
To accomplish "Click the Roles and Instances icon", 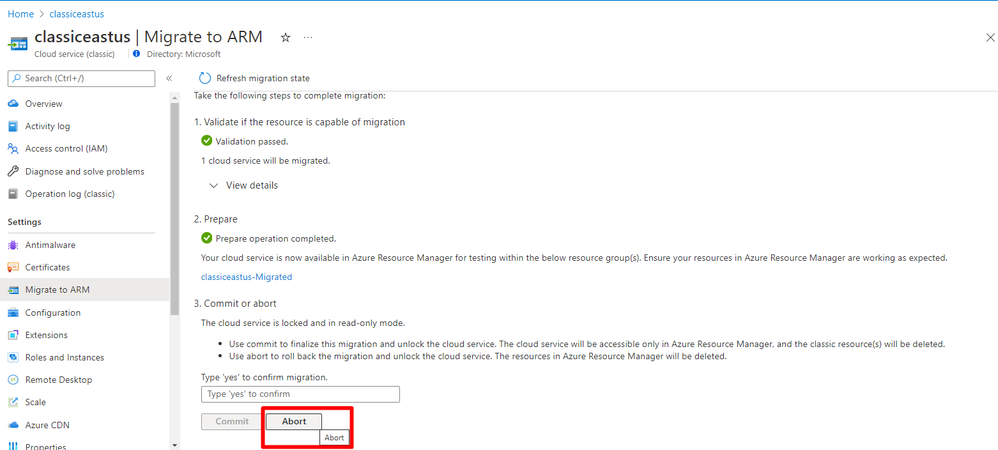I will tap(13, 358).
